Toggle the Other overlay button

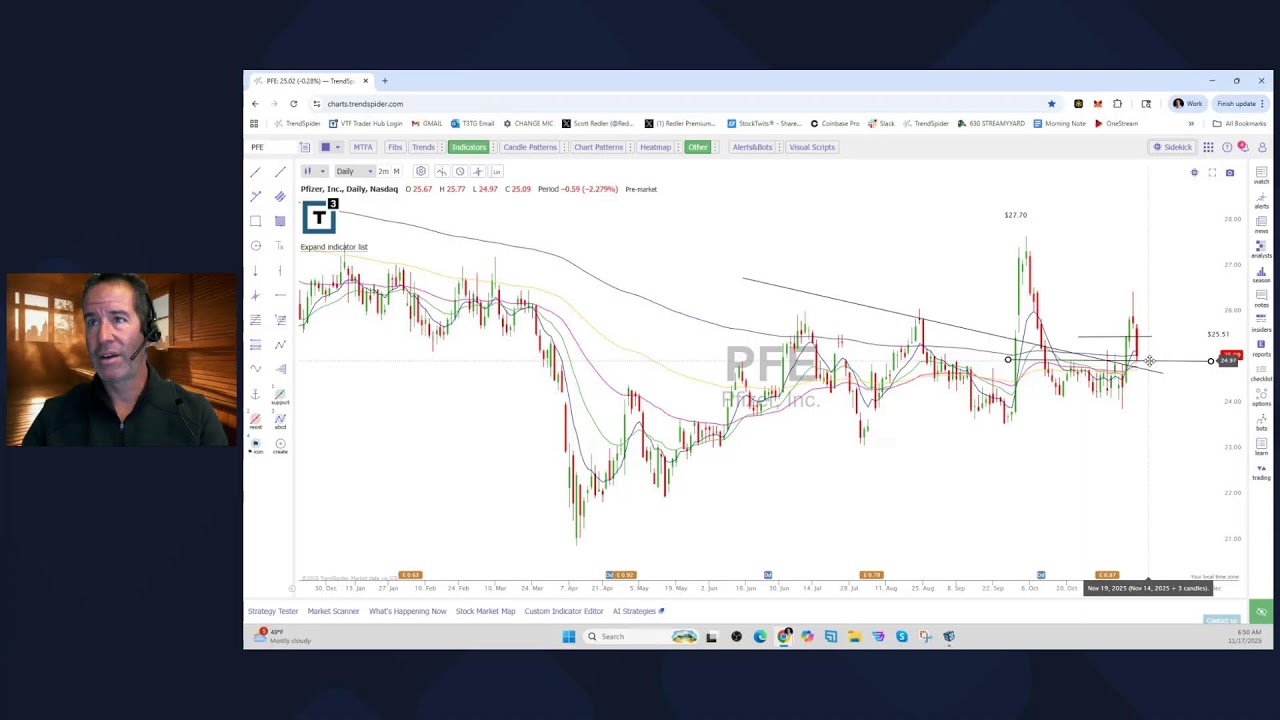coord(697,147)
